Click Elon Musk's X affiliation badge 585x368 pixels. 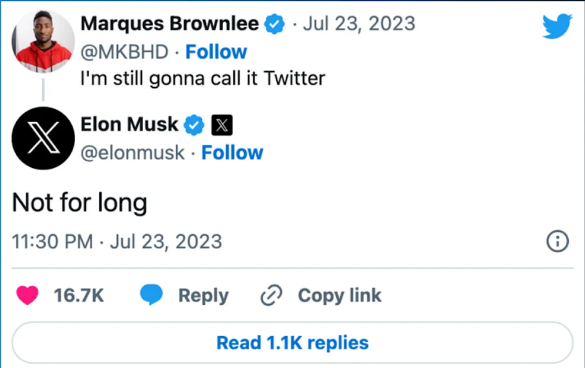click(222, 125)
